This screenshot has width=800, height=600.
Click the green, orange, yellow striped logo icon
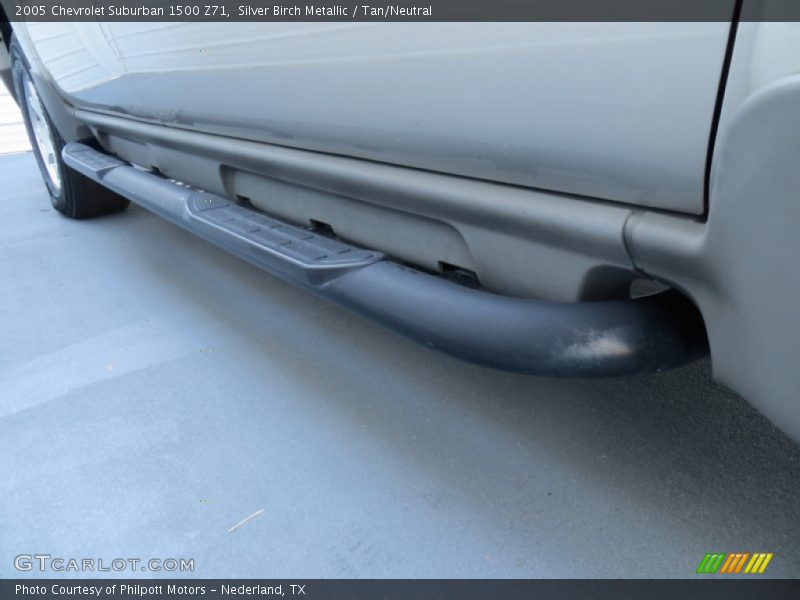pyautogui.click(x=734, y=563)
